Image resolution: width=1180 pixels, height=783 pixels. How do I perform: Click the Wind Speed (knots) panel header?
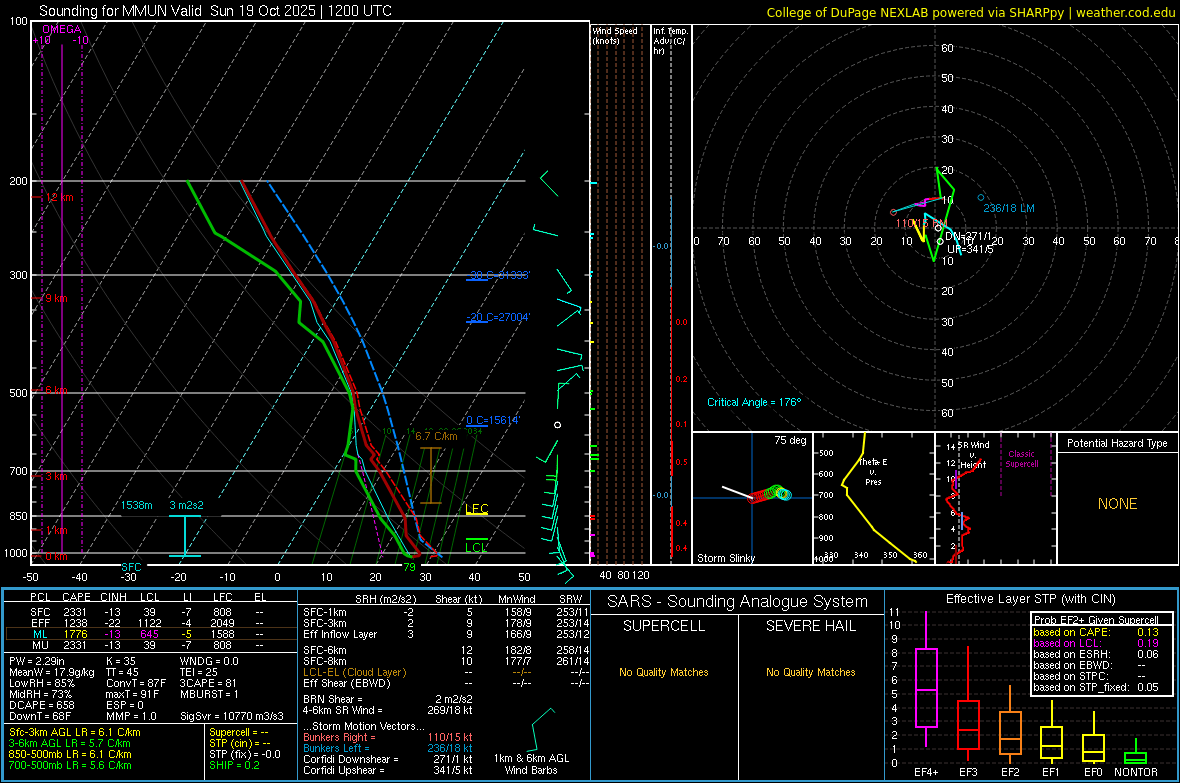(x=614, y=35)
